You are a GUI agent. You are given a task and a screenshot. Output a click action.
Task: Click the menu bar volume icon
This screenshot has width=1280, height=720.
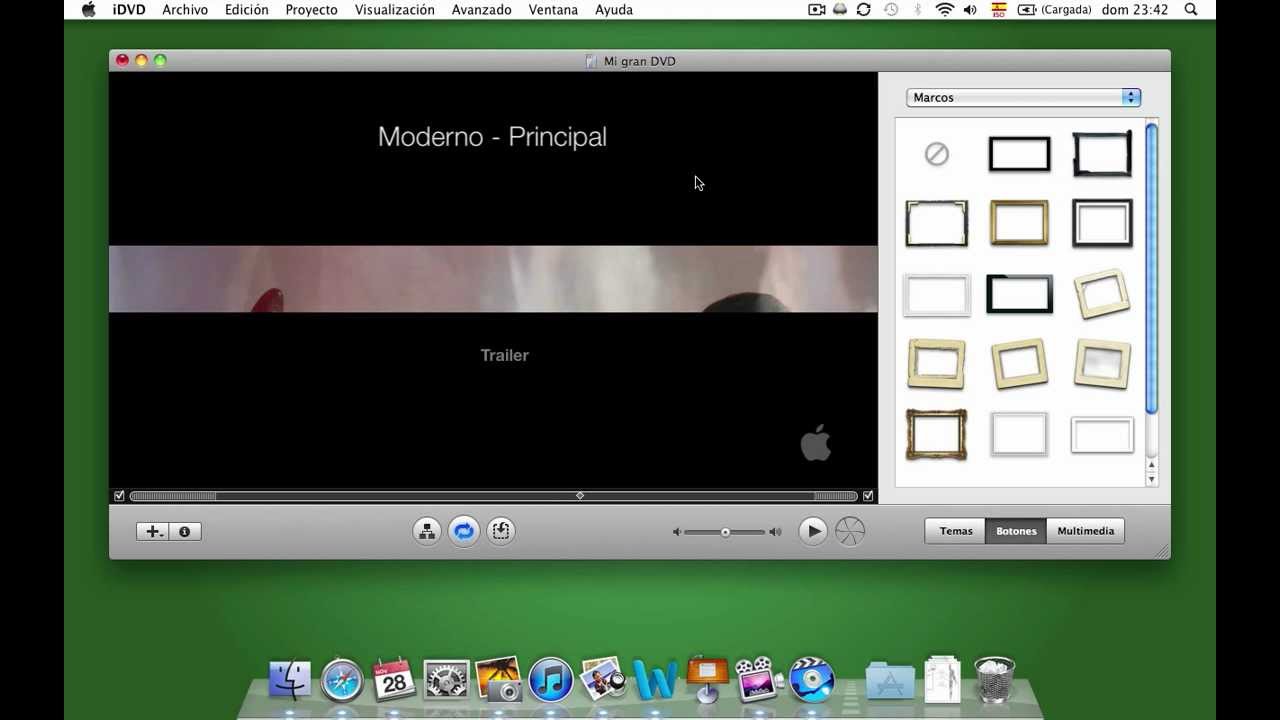(x=970, y=10)
